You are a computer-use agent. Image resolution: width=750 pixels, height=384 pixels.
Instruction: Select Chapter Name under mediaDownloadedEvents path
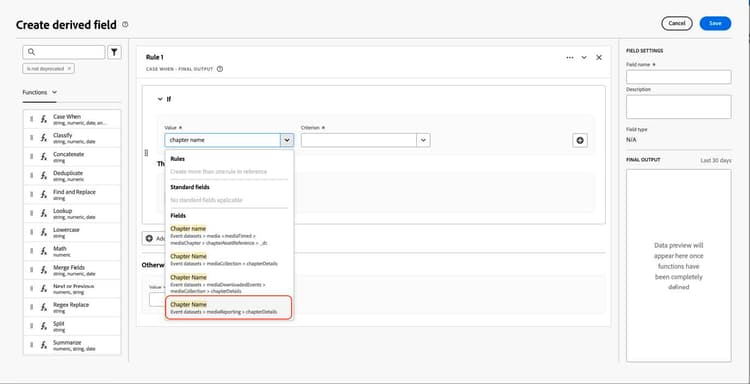230,284
